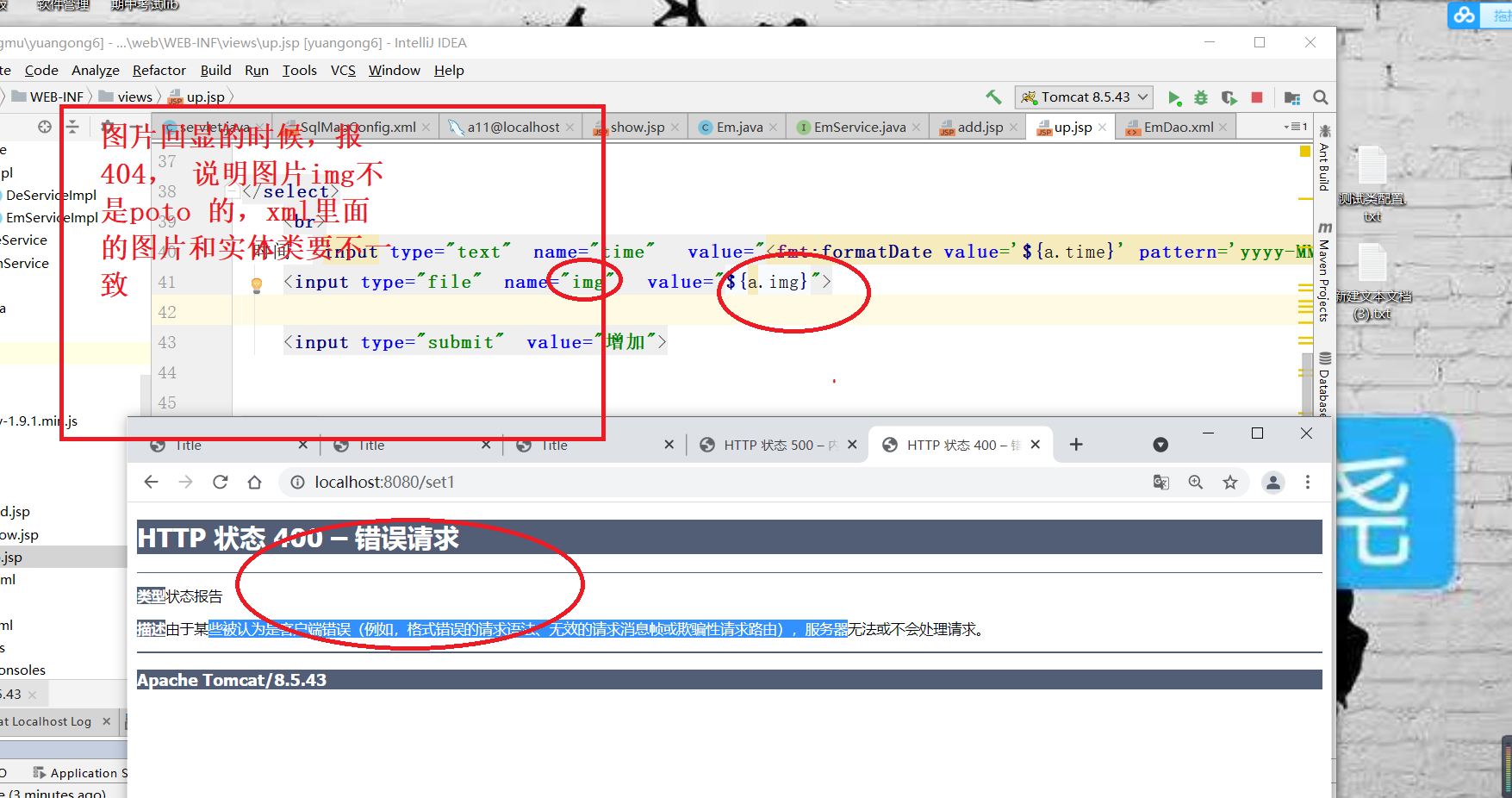Click the Collapse All icon in project panel
Image resolution: width=1512 pixels, height=798 pixels.
pyautogui.click(x=72, y=127)
